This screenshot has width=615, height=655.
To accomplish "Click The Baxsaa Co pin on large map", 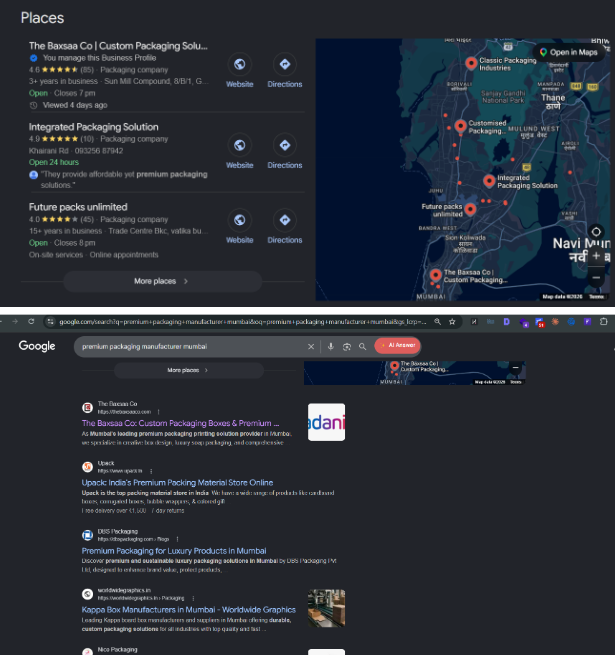I will tap(435, 275).
